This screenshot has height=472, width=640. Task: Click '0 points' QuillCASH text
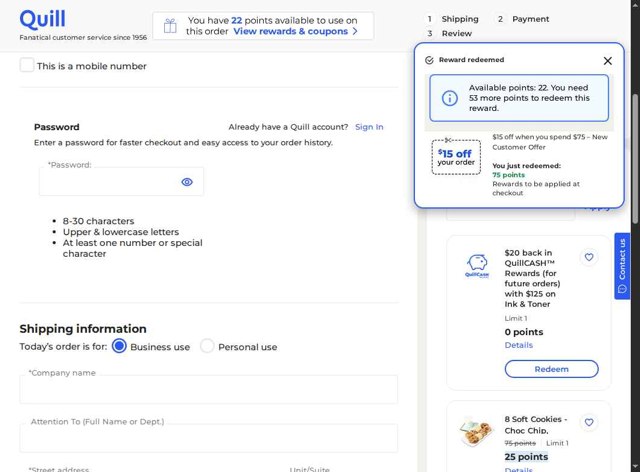pos(524,332)
